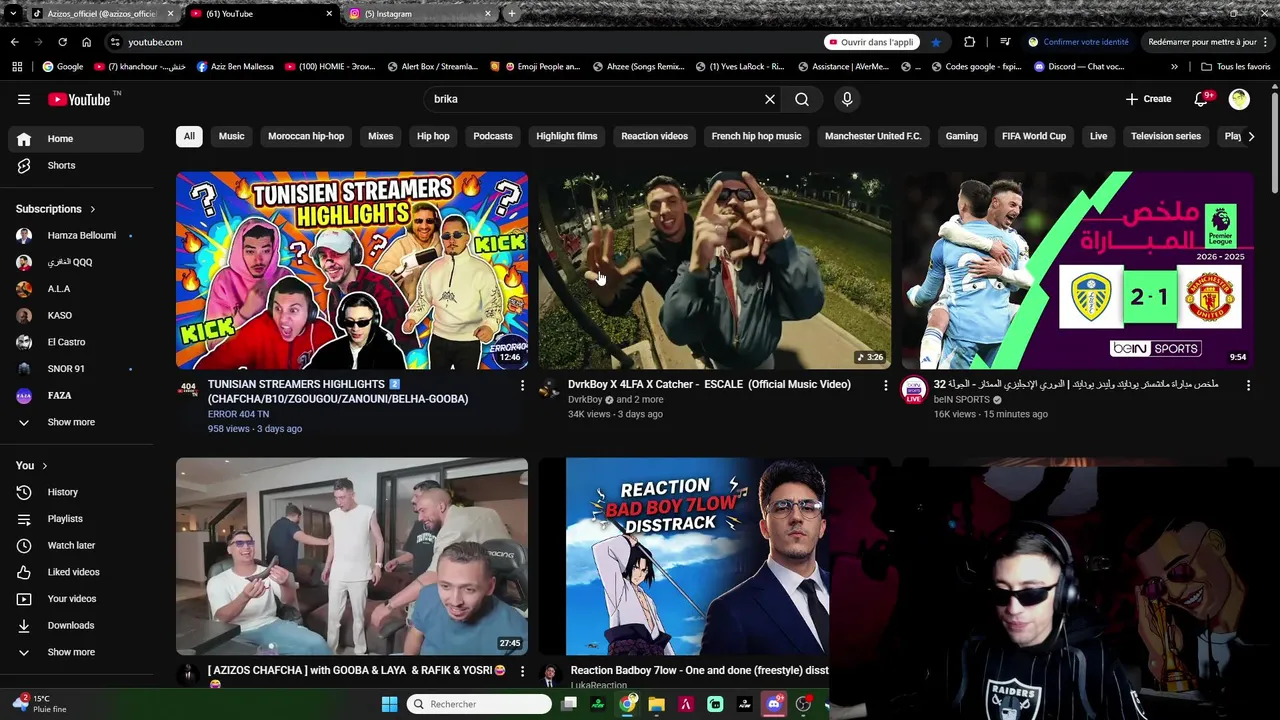This screenshot has height=720, width=1280.
Task: Open Windows Start menu
Action: [x=389, y=704]
